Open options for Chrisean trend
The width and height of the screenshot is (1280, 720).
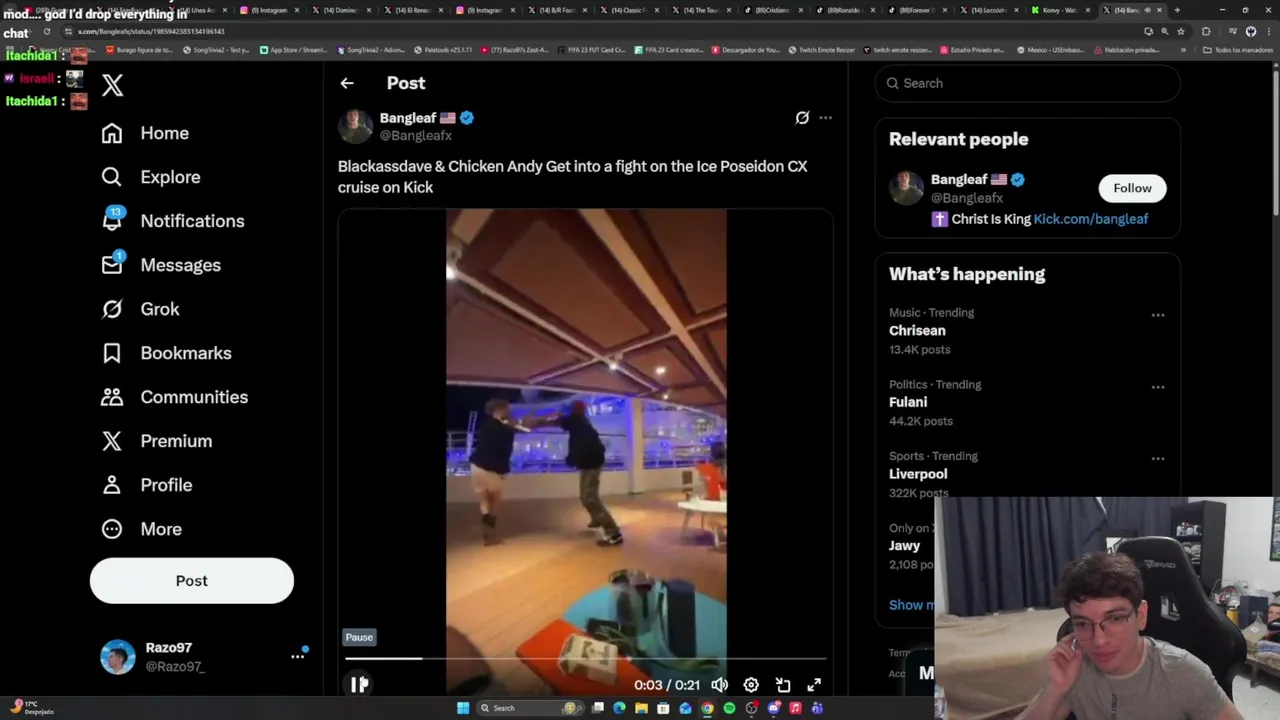point(1158,315)
